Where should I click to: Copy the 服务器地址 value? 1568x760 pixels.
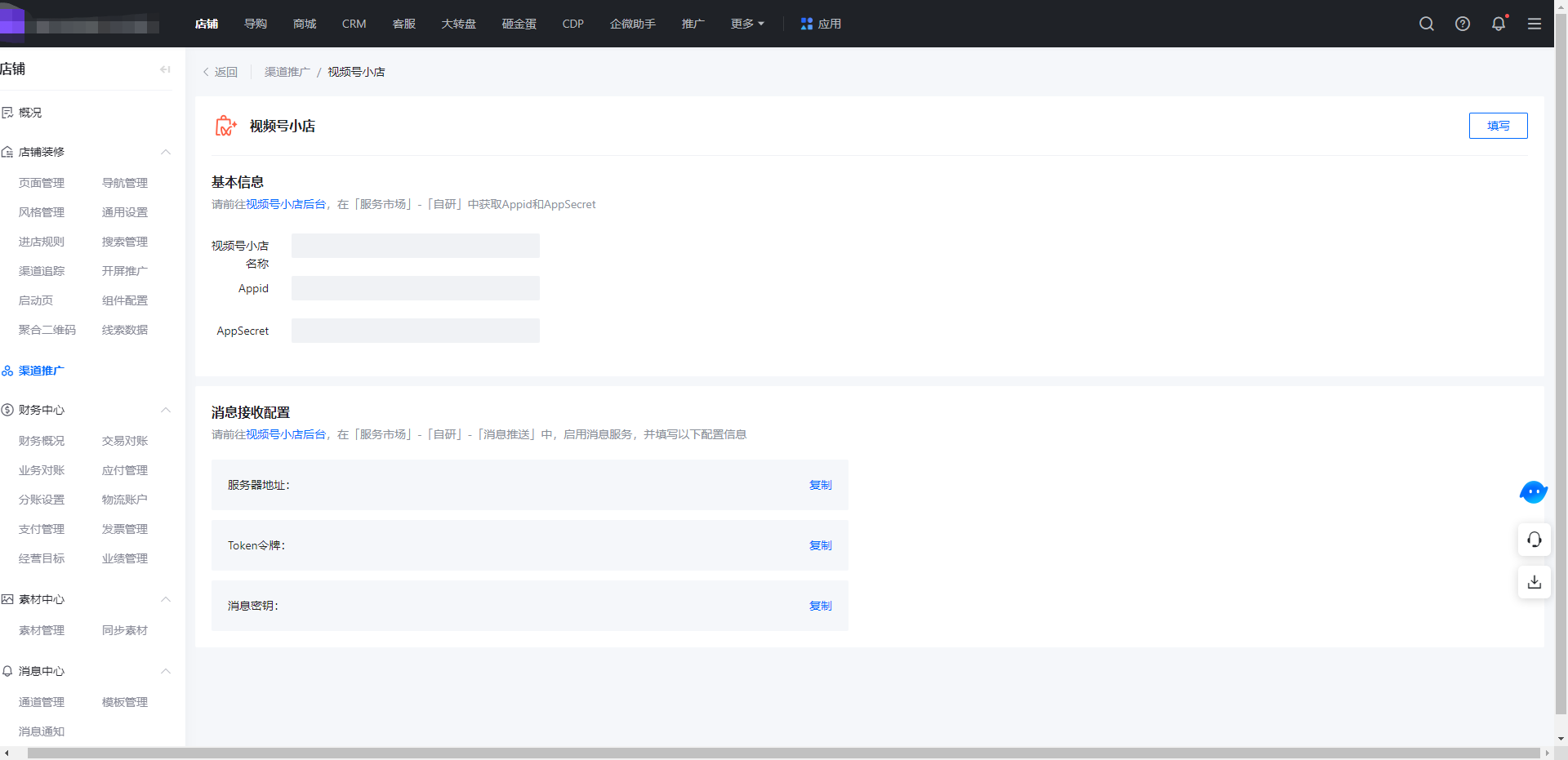tap(820, 485)
